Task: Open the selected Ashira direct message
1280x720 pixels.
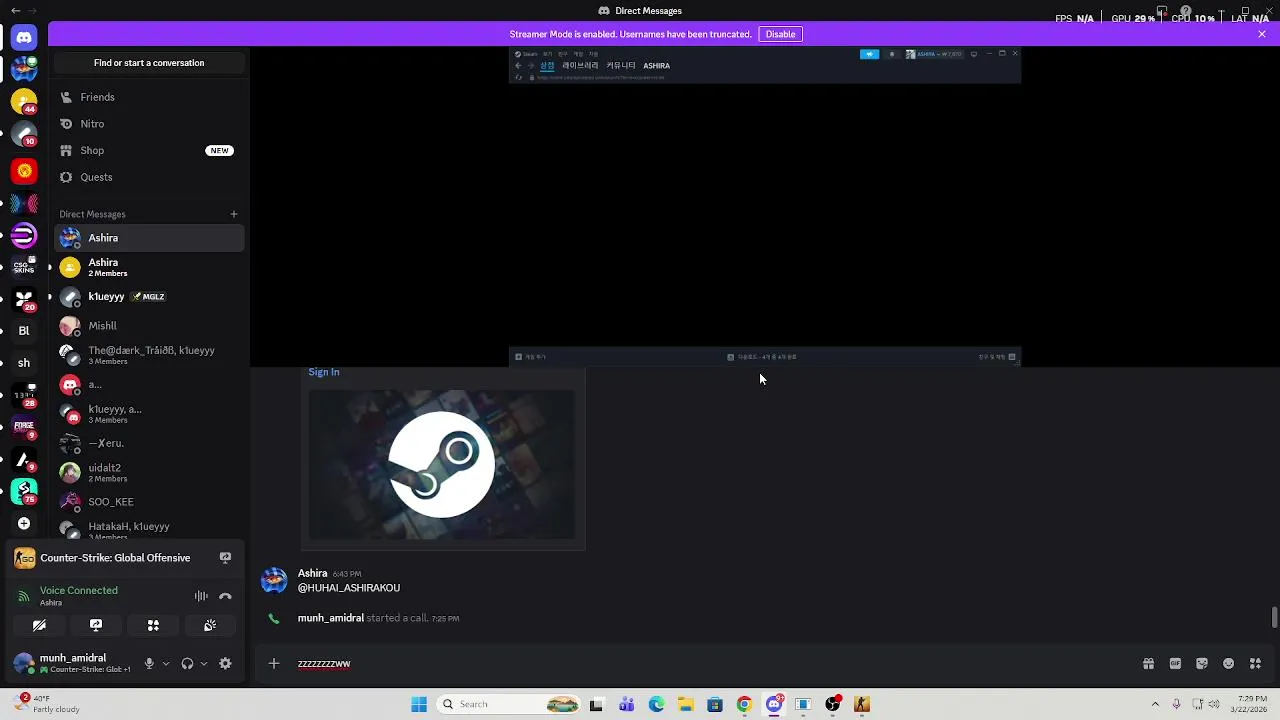Action: pos(149,238)
